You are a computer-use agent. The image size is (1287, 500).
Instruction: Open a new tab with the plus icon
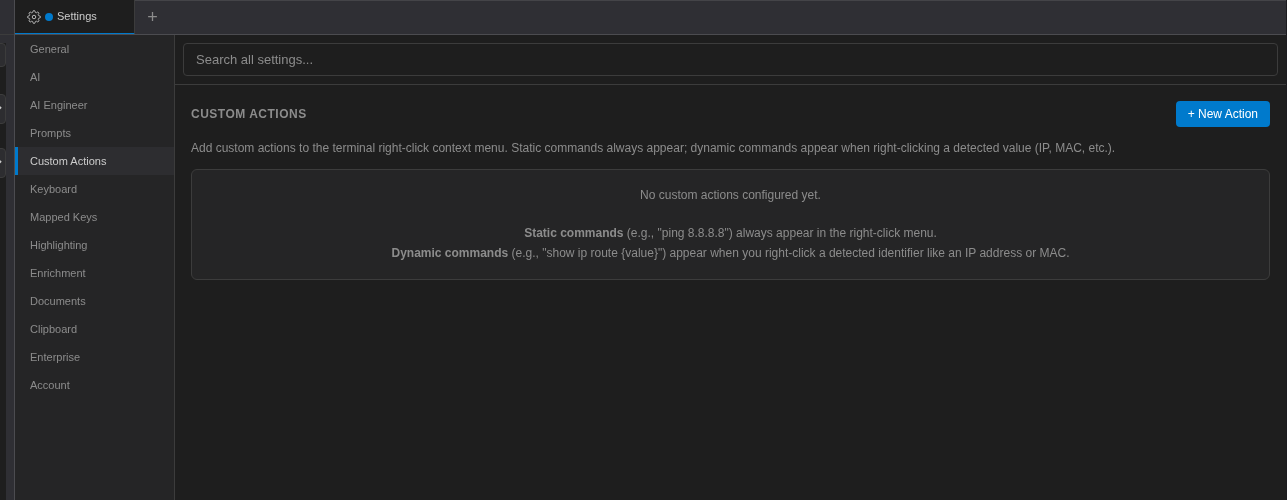[x=152, y=17]
